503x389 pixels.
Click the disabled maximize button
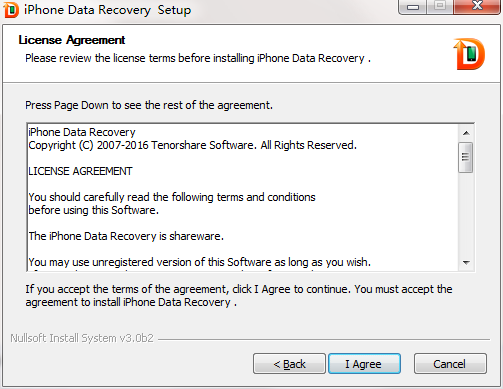[x=440, y=6]
